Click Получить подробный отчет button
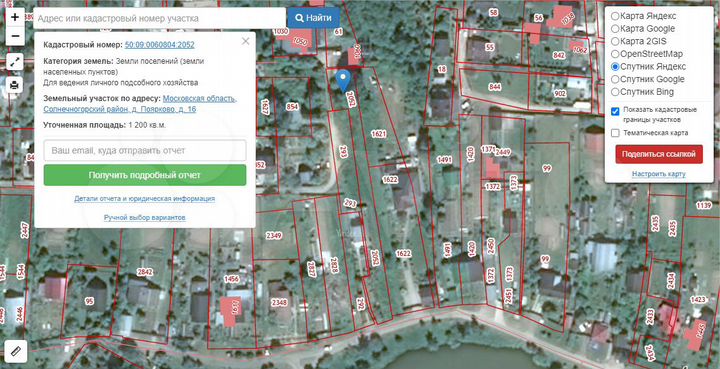Viewport: 720px width, 369px height. [145, 175]
